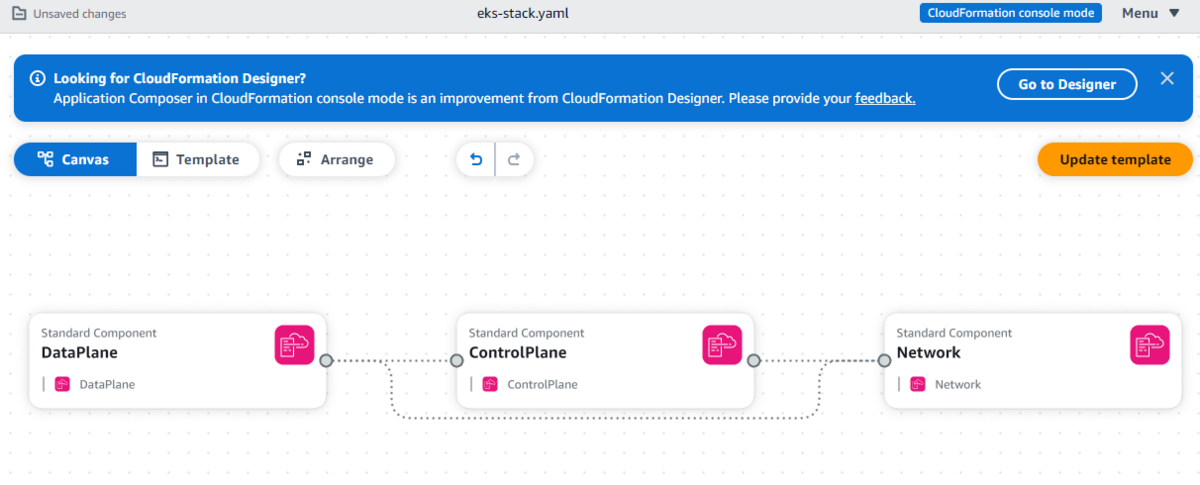Click the eks-stack.yaml file name
The height and width of the screenshot is (485, 1200).
524,14
